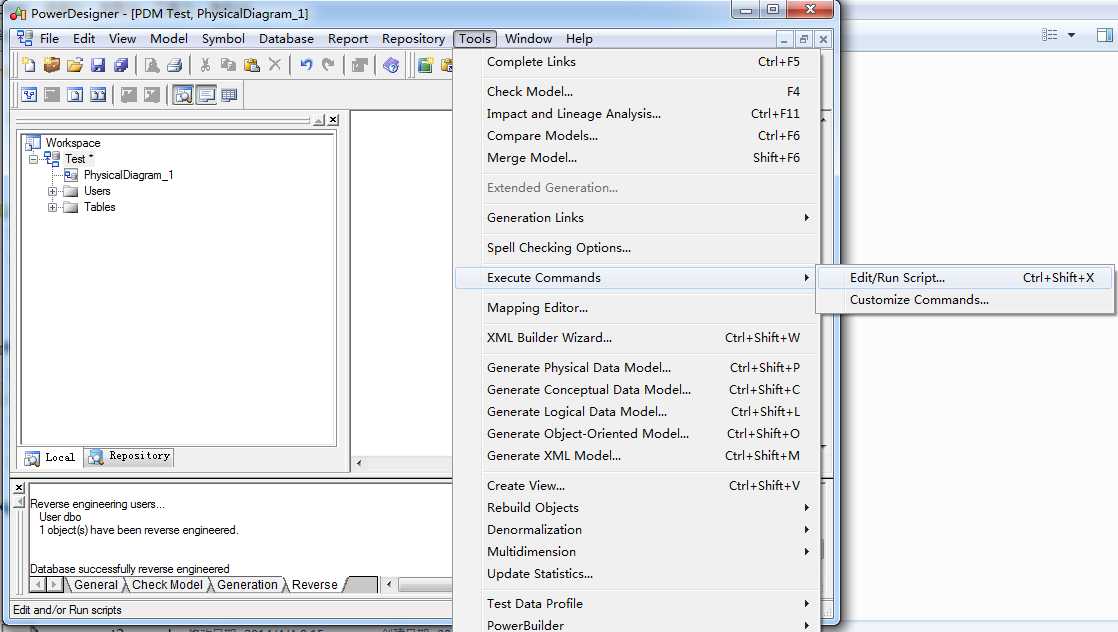Image resolution: width=1118 pixels, height=632 pixels.
Task: Click Create View menu entry
Action: tap(637, 486)
